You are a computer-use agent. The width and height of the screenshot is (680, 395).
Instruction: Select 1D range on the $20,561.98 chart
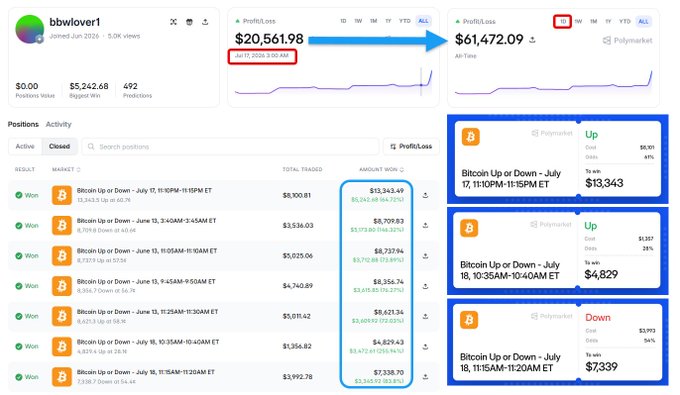coord(343,21)
